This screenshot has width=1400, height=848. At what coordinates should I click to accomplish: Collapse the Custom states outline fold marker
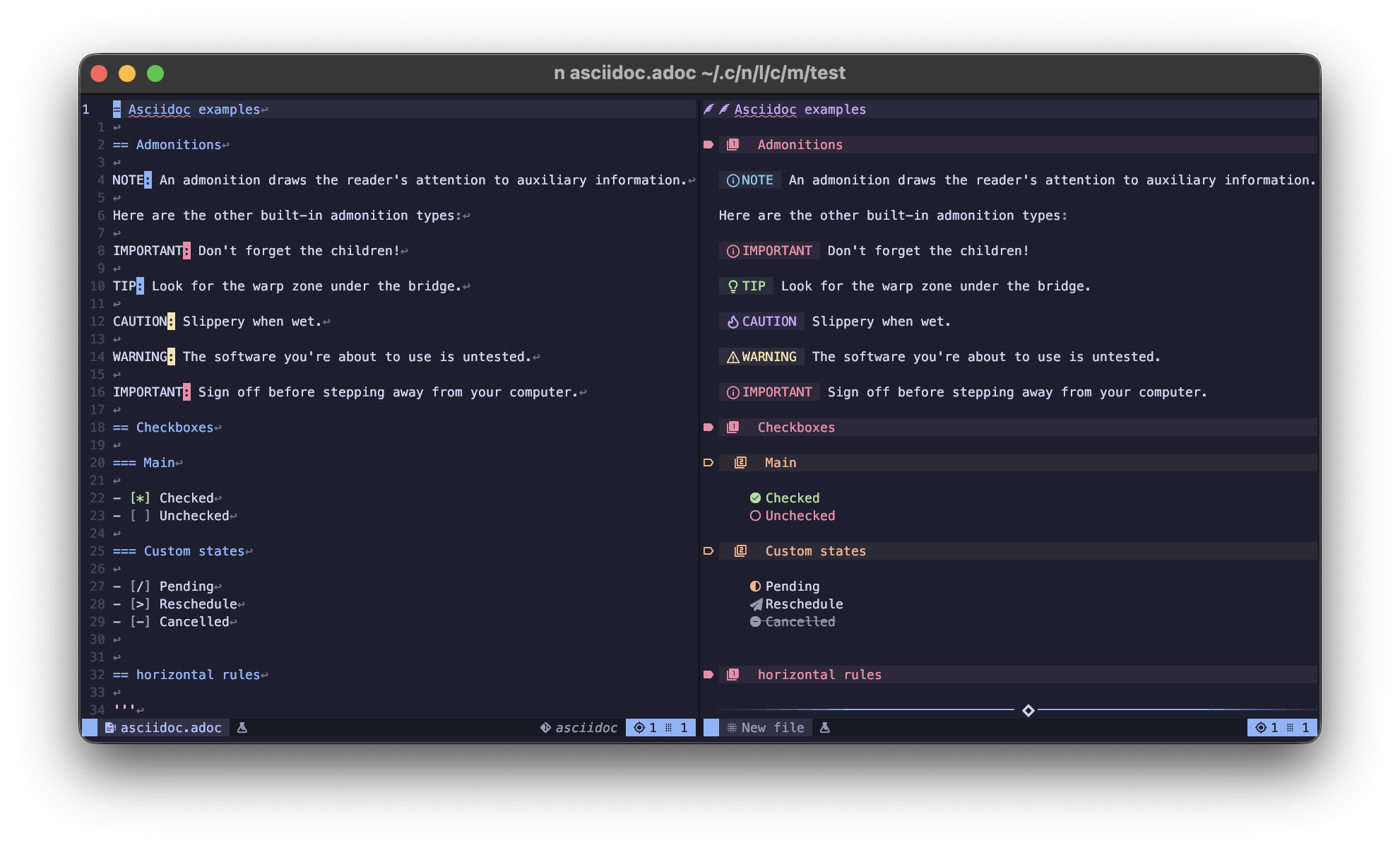click(x=708, y=551)
